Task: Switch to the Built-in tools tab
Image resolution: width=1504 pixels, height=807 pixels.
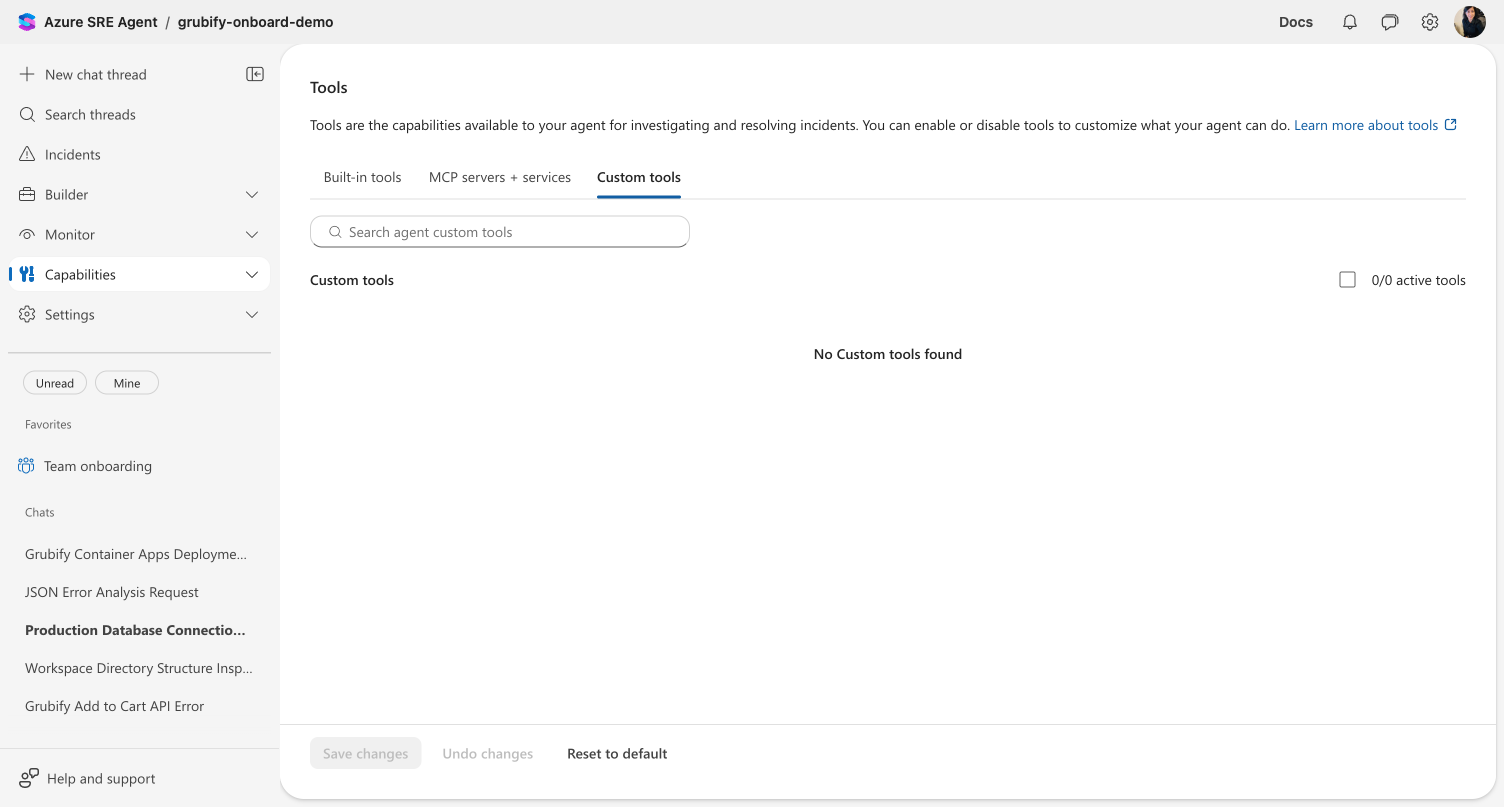Action: pyautogui.click(x=362, y=177)
